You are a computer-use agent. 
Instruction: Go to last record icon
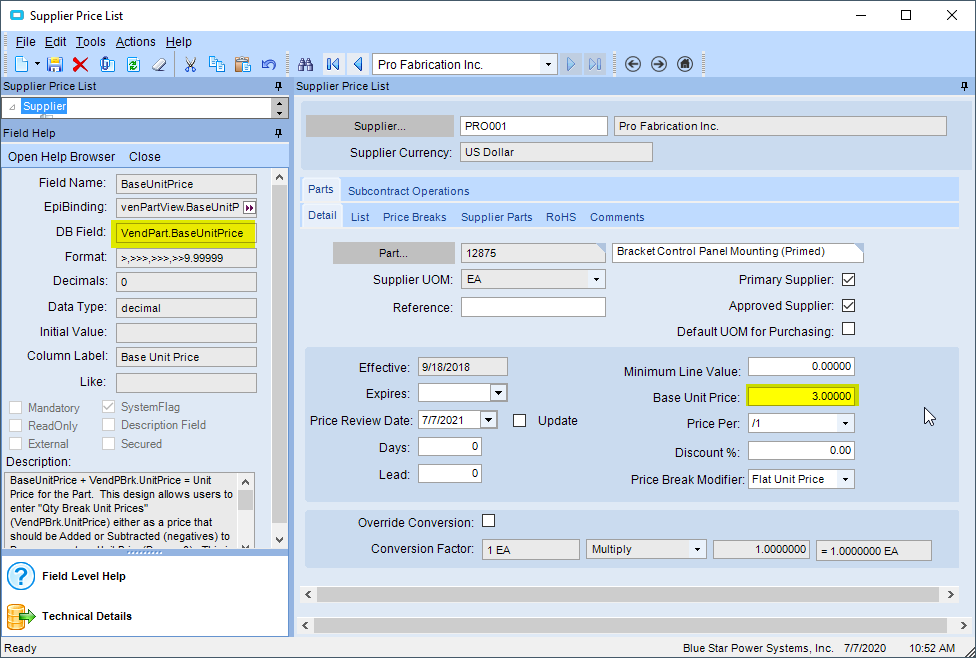595,64
